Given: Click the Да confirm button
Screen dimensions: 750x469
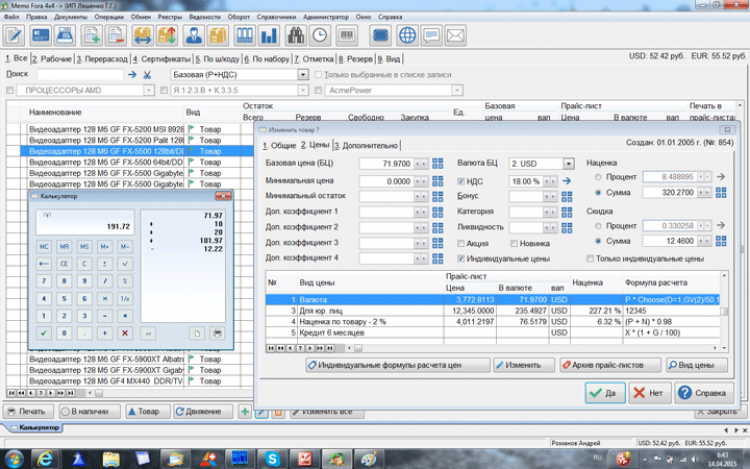Looking at the screenshot, I should (x=605, y=394).
